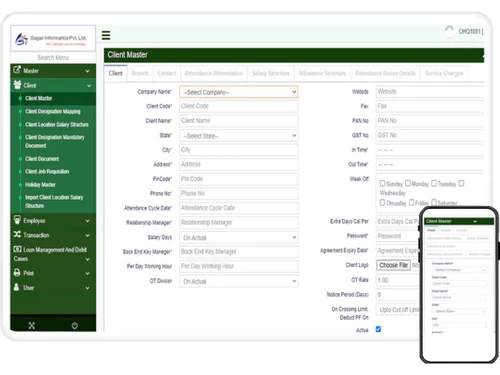Switch to the Allowance Structure tab
The height and width of the screenshot is (375, 500).
[x=322, y=73]
